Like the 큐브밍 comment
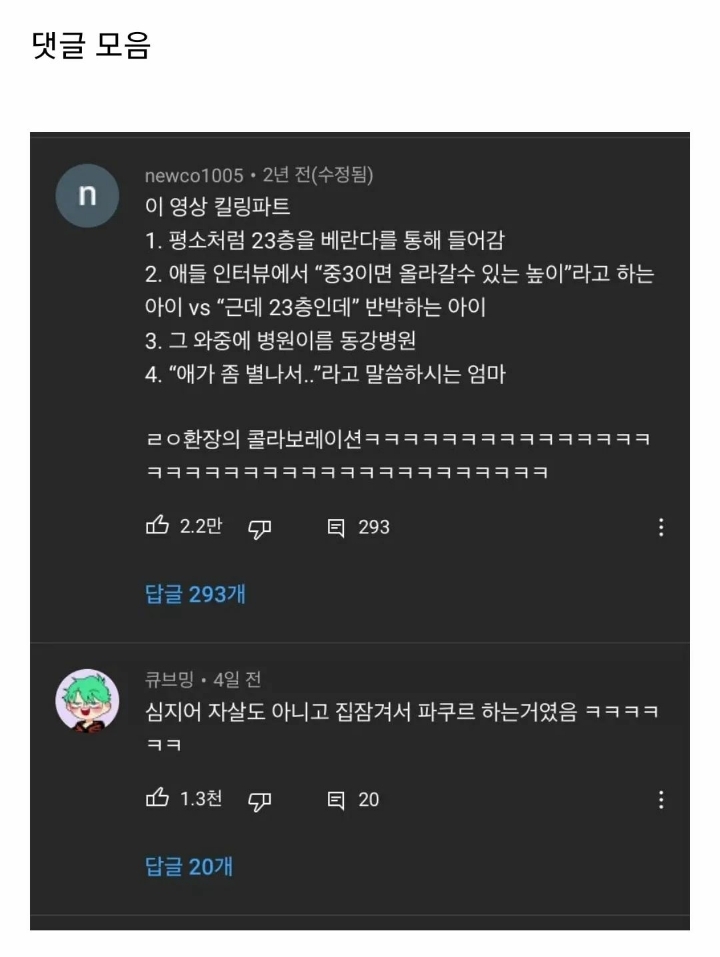The width and height of the screenshot is (720, 957). click(157, 798)
